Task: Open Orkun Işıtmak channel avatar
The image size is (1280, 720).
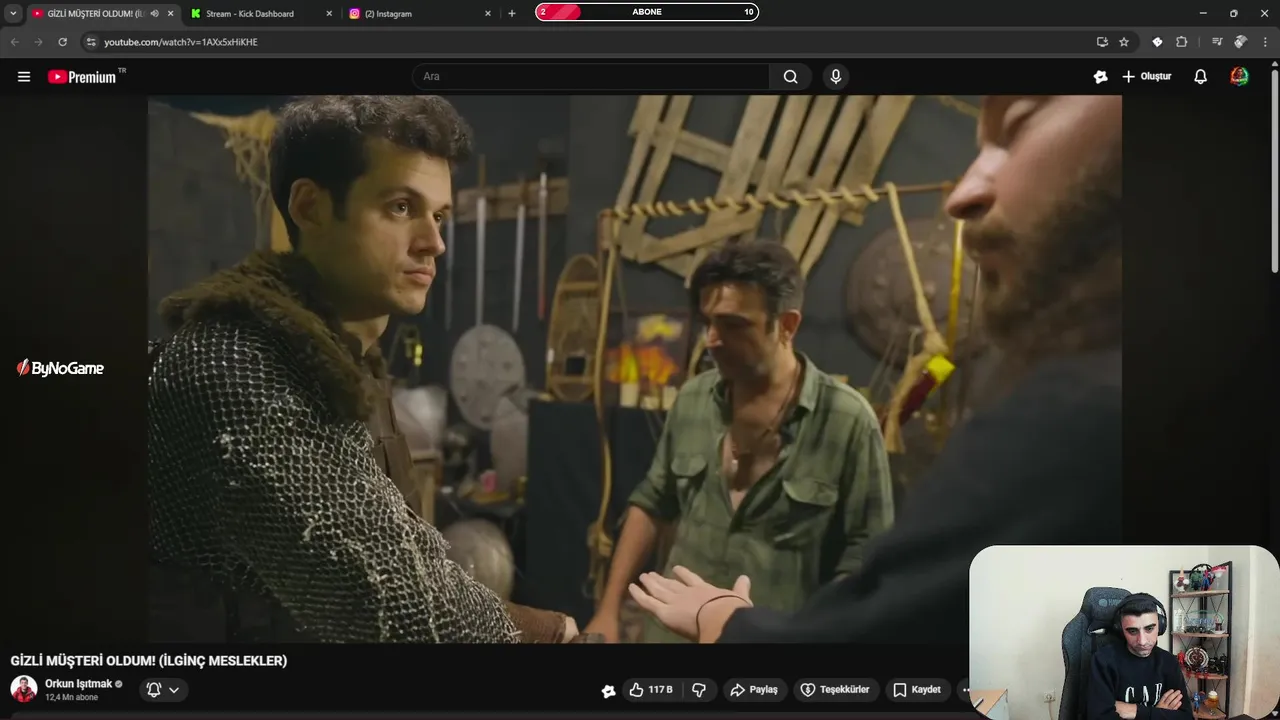Action: (x=24, y=689)
